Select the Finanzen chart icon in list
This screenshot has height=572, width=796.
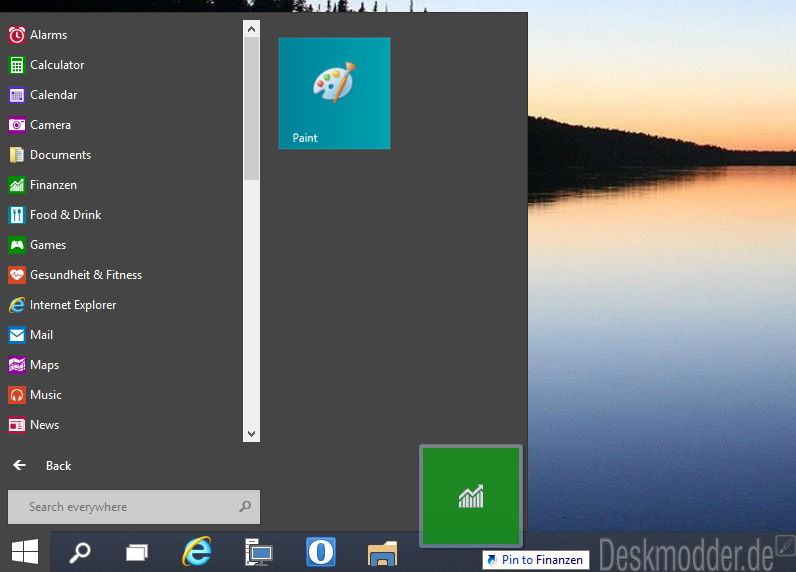point(17,185)
